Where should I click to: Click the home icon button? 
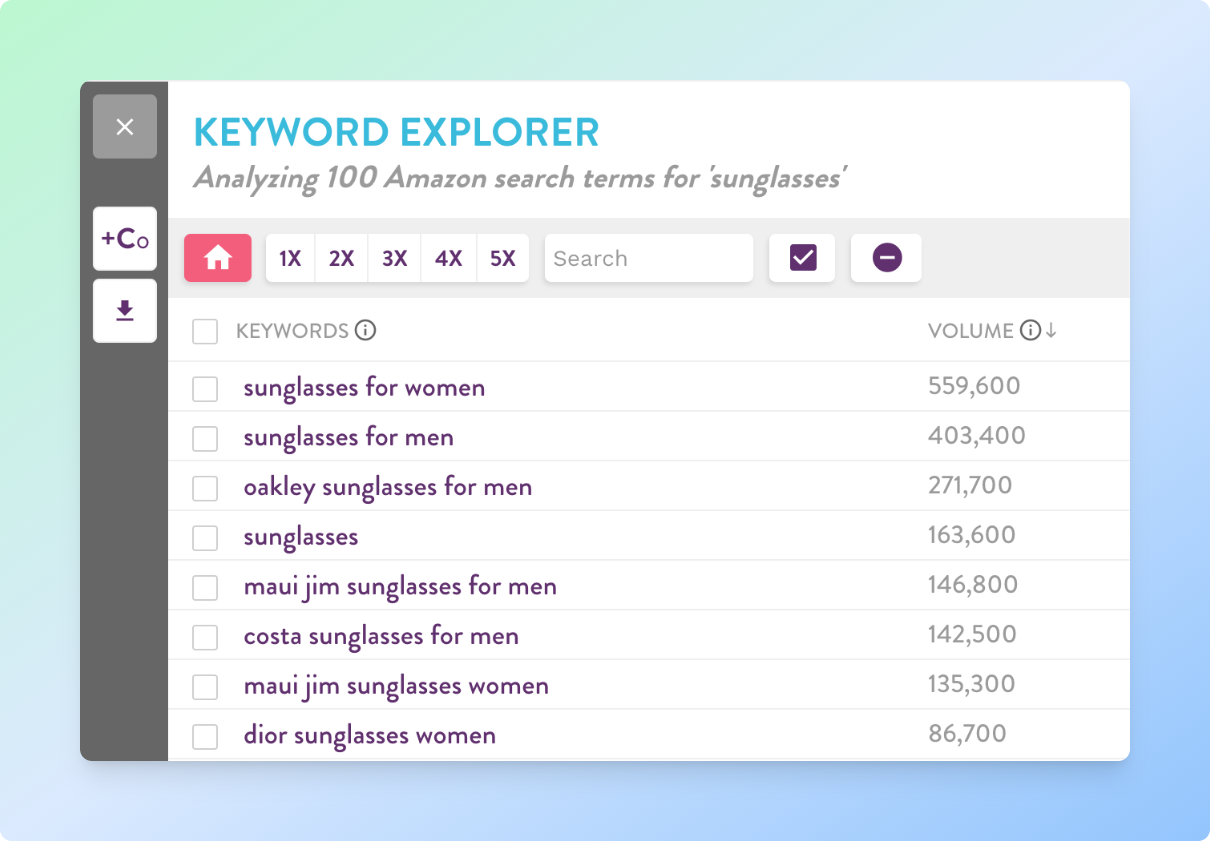(x=218, y=258)
